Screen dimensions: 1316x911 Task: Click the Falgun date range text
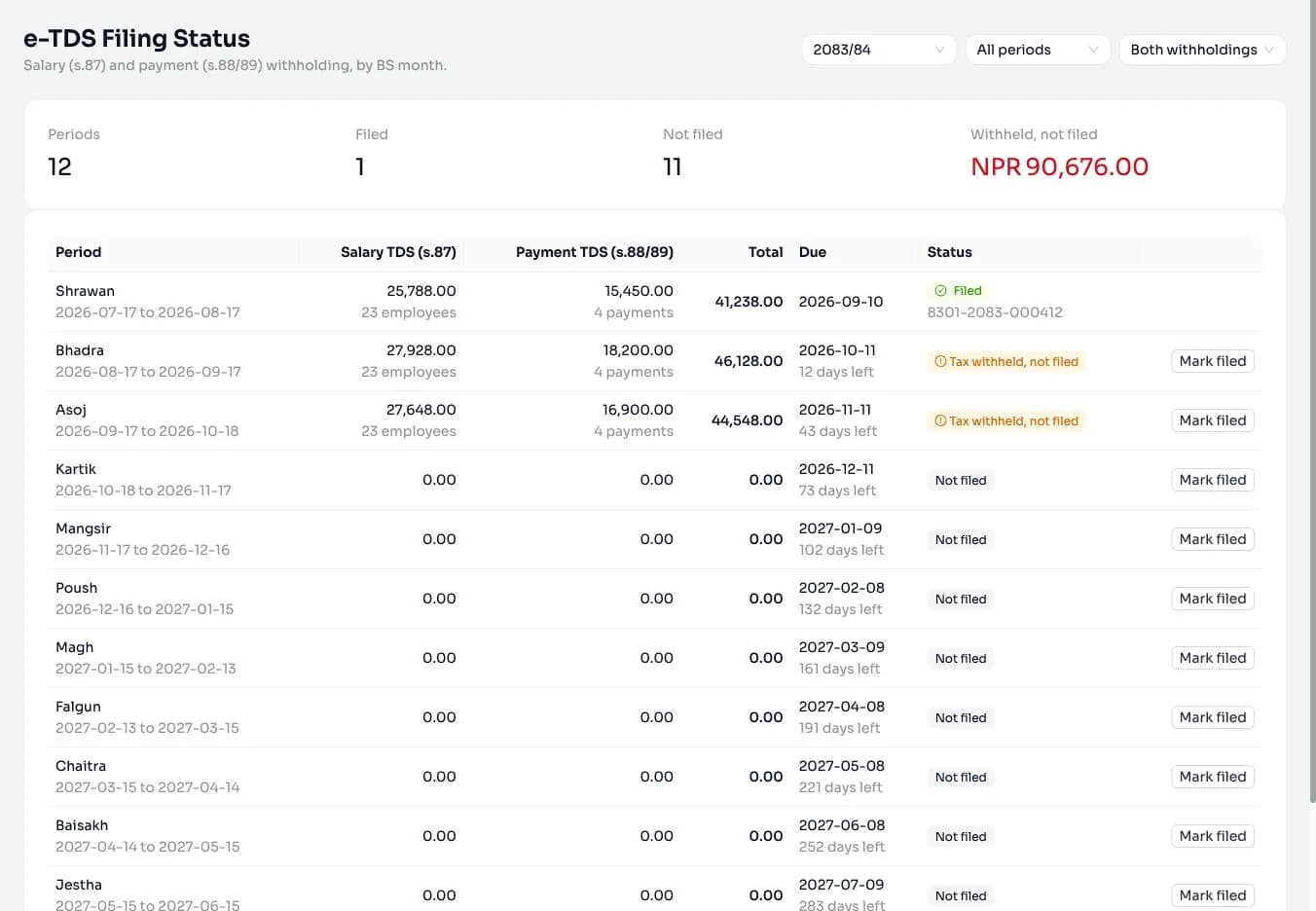click(147, 728)
